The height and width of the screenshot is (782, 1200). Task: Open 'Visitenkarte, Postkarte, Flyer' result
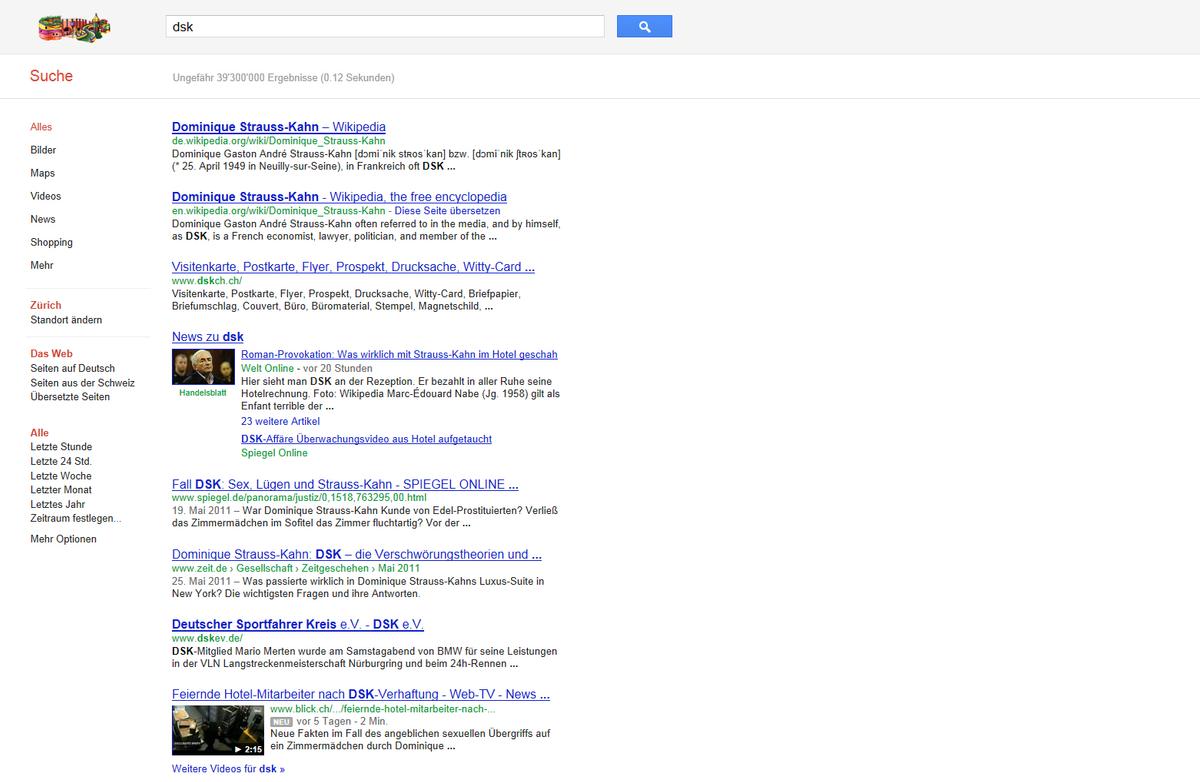click(x=353, y=267)
